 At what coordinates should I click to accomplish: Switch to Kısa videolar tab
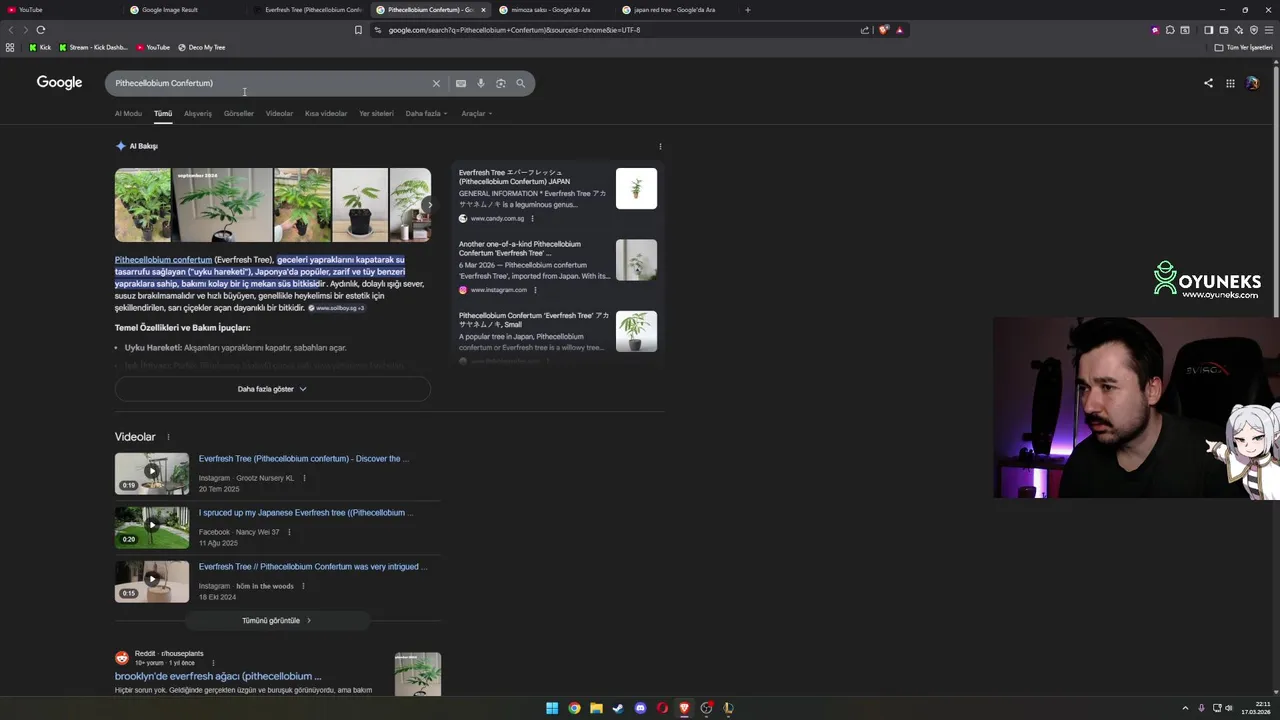(326, 113)
